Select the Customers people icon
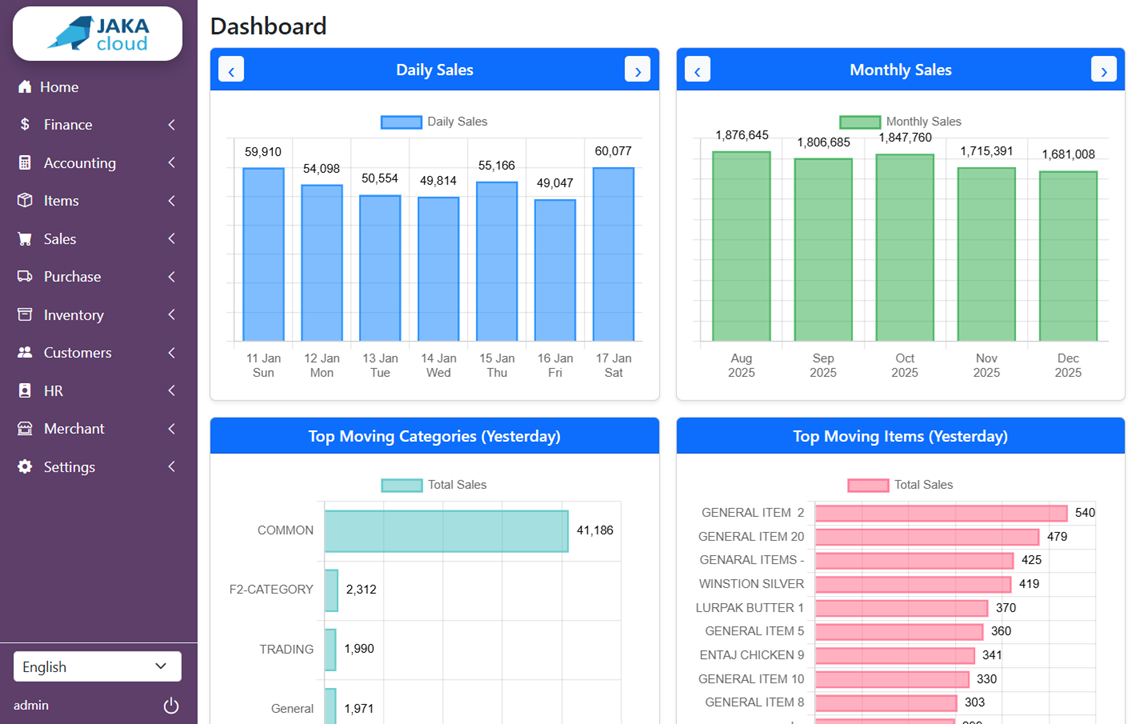The image size is (1136, 724). click(x=24, y=352)
